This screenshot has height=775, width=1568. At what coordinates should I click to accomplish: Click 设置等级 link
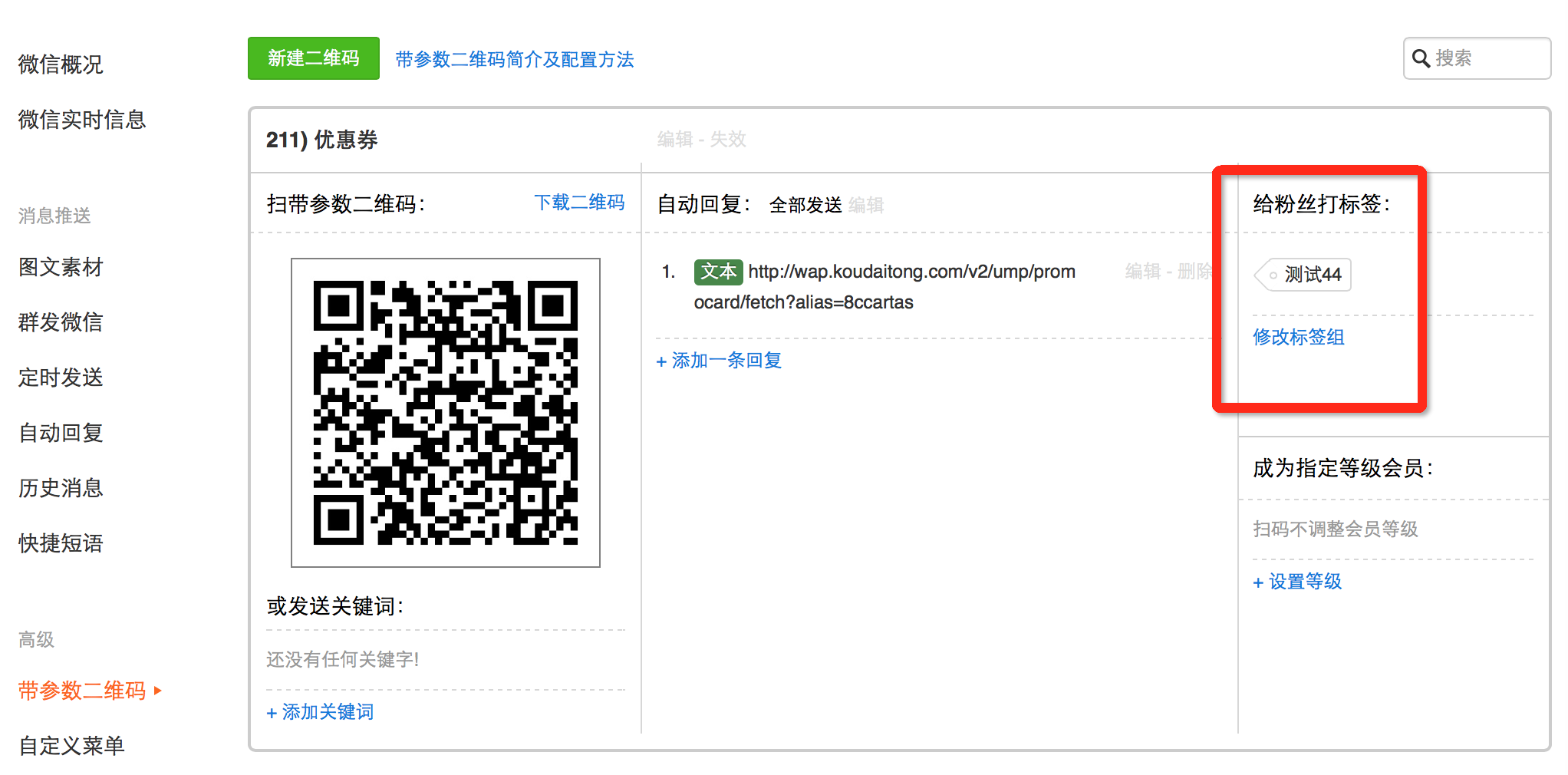pos(1297,582)
